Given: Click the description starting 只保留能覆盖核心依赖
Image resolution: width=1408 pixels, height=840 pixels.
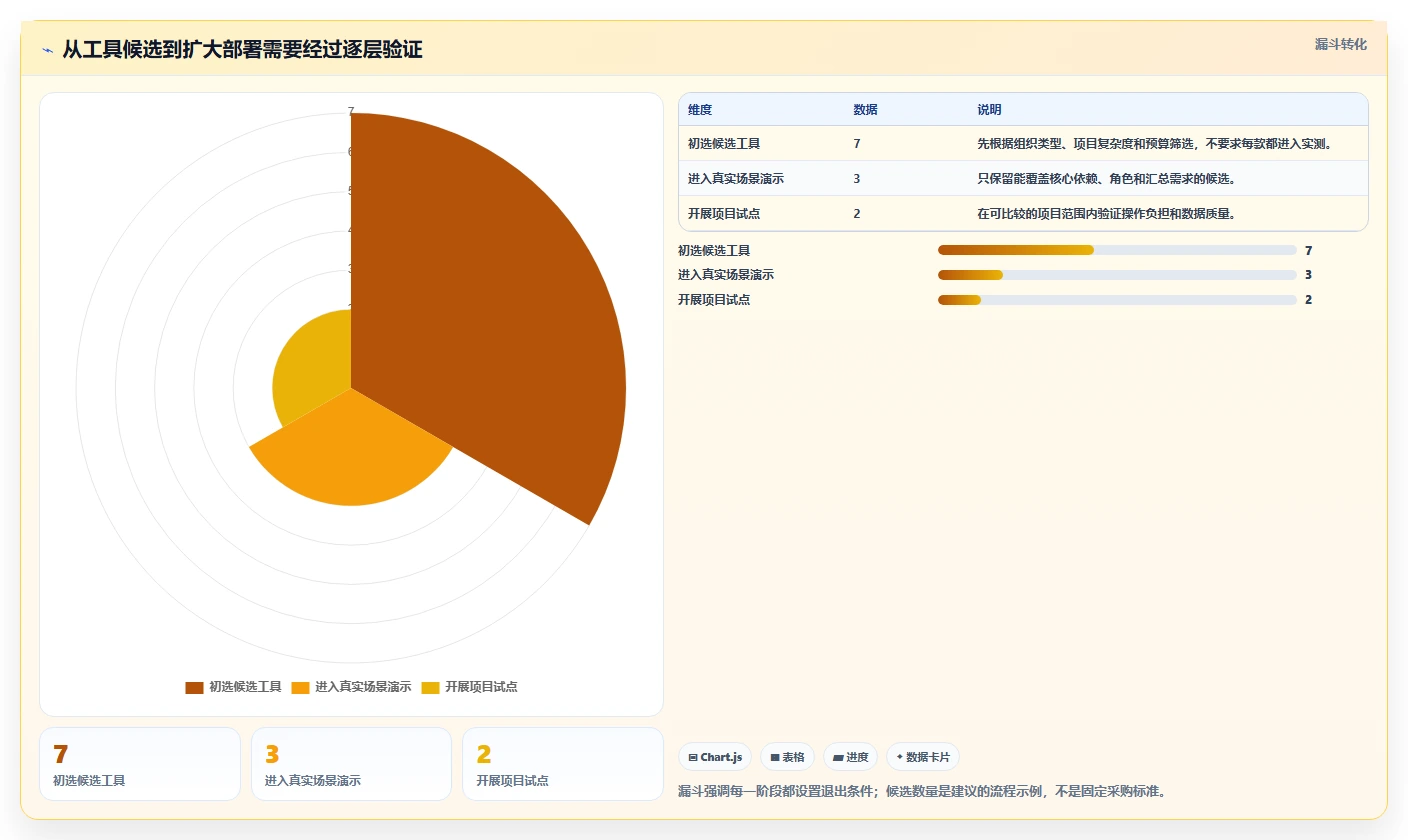Looking at the screenshot, I should point(1107,179).
